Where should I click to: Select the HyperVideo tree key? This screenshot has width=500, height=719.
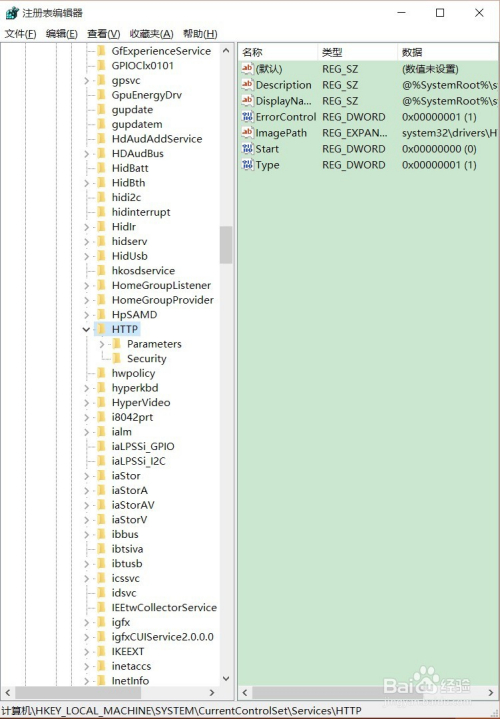click(141, 402)
